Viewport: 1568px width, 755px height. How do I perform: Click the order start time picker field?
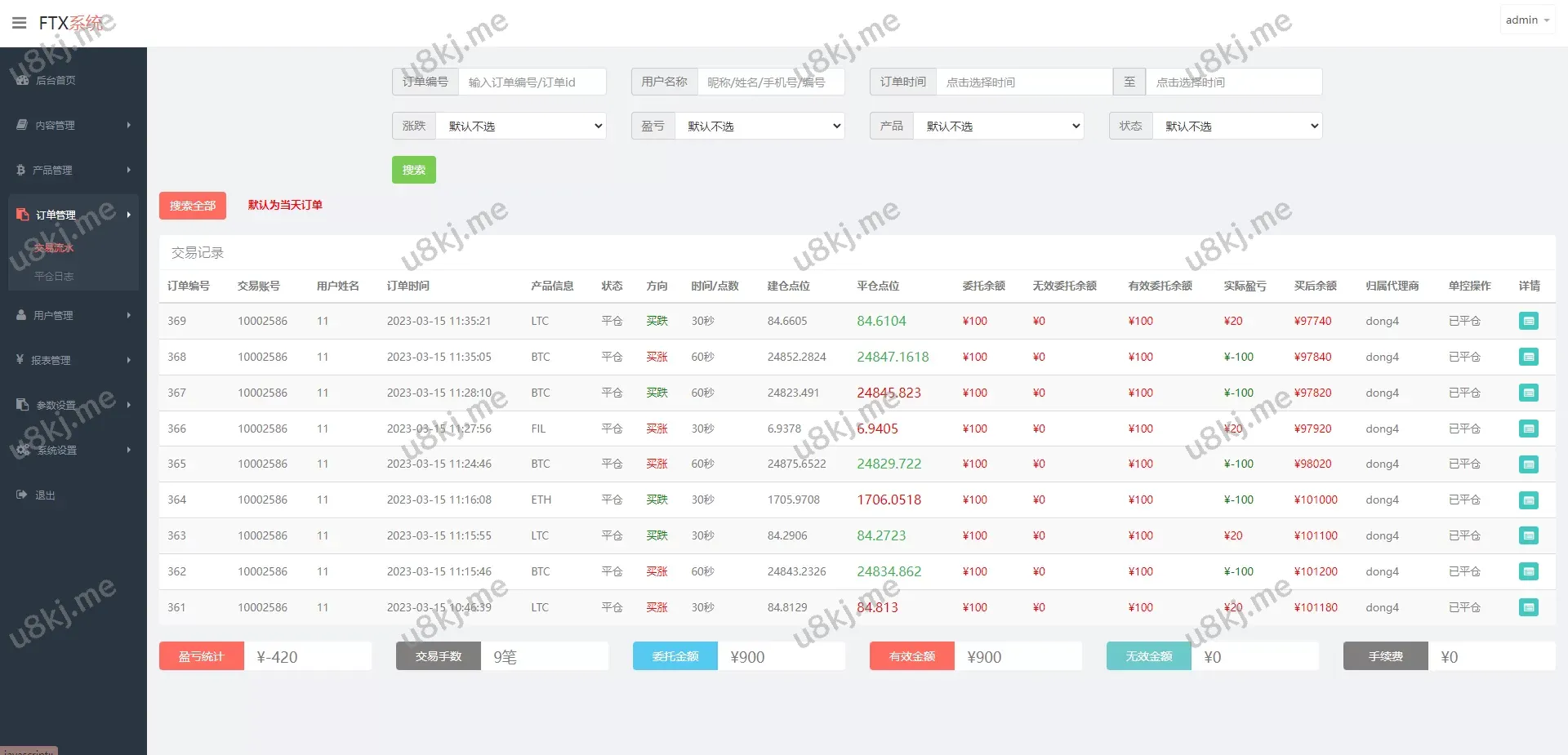point(1023,82)
